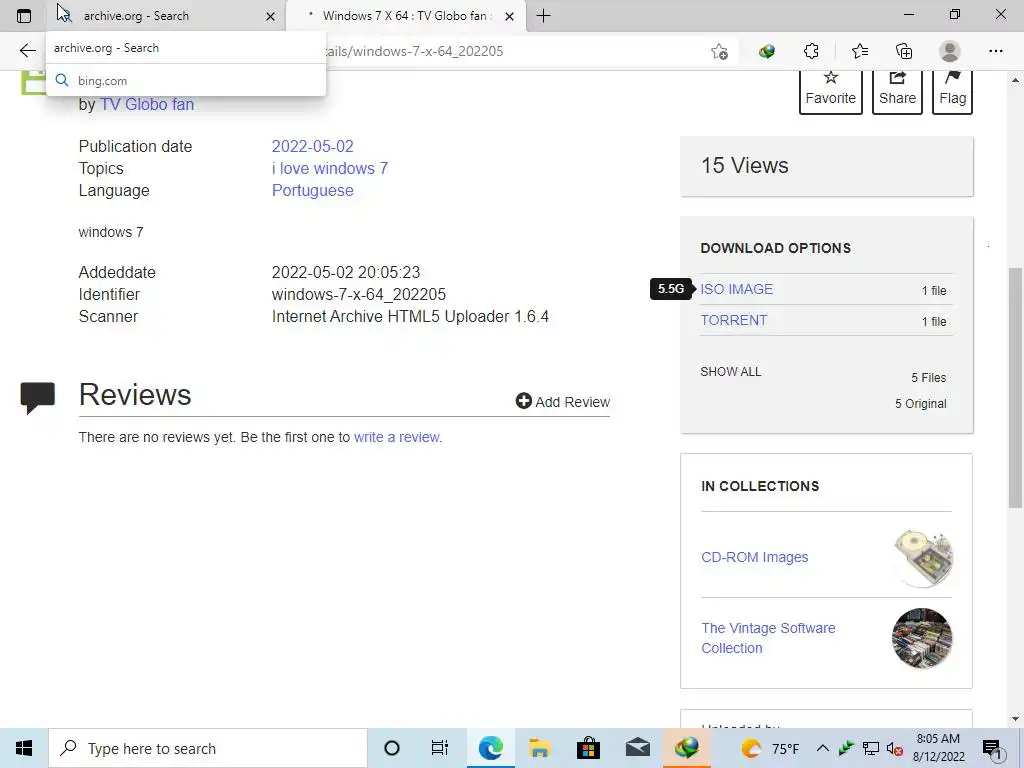Click the Flag button
This screenshot has width=1024, height=768.
pos(952,91)
